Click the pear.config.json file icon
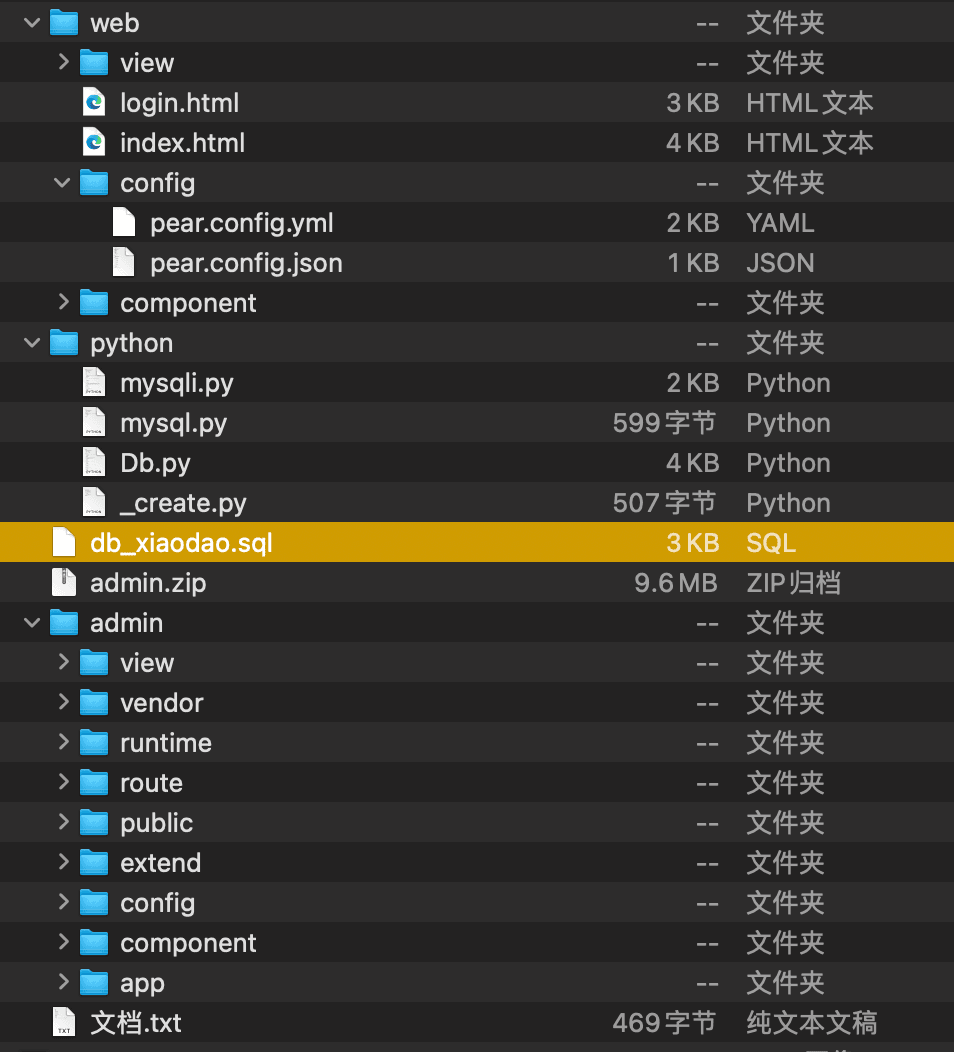 pyautogui.click(x=124, y=263)
